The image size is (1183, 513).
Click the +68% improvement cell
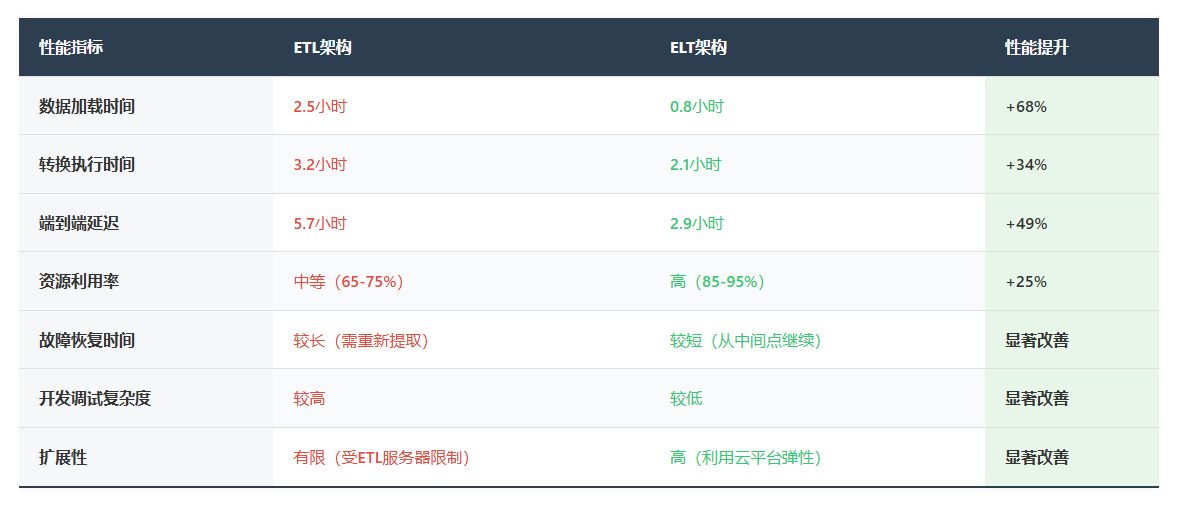1025,106
